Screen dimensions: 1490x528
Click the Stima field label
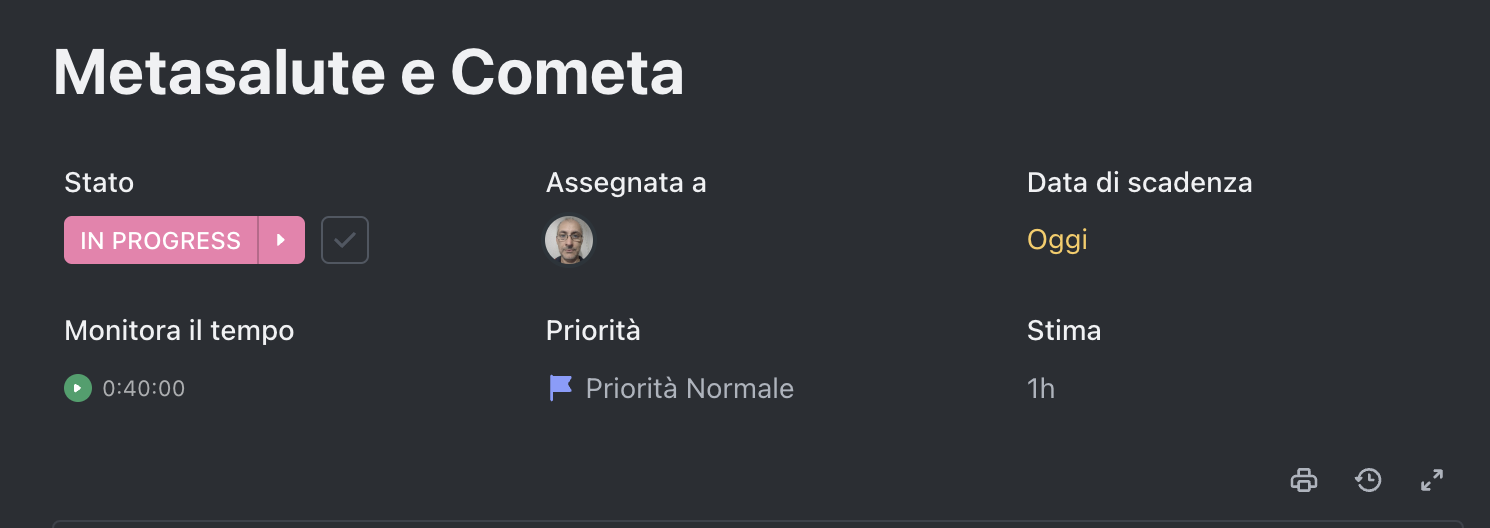click(1064, 330)
